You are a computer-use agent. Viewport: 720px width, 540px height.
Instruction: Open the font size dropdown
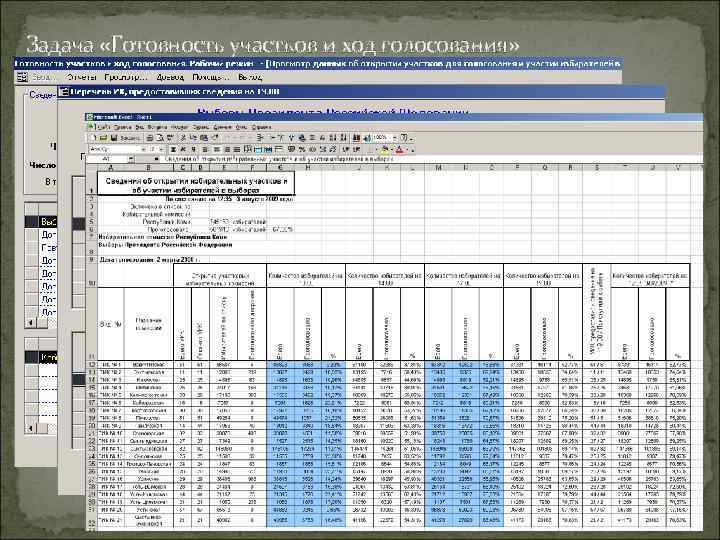(x=161, y=149)
